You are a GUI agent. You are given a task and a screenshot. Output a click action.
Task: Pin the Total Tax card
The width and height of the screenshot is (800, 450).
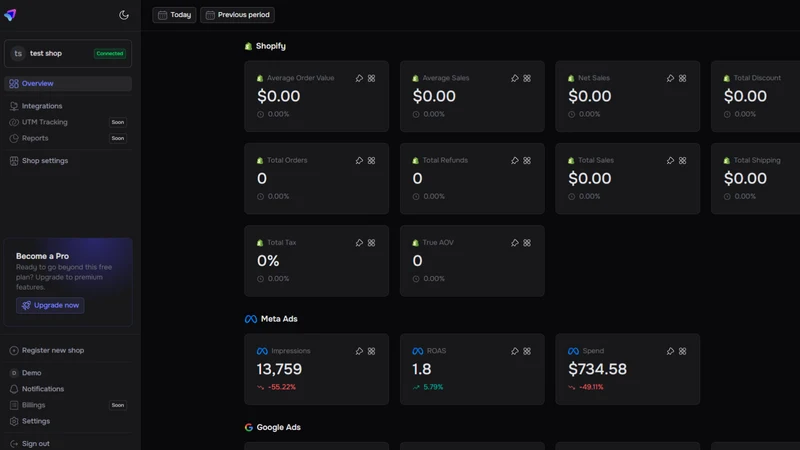359,243
